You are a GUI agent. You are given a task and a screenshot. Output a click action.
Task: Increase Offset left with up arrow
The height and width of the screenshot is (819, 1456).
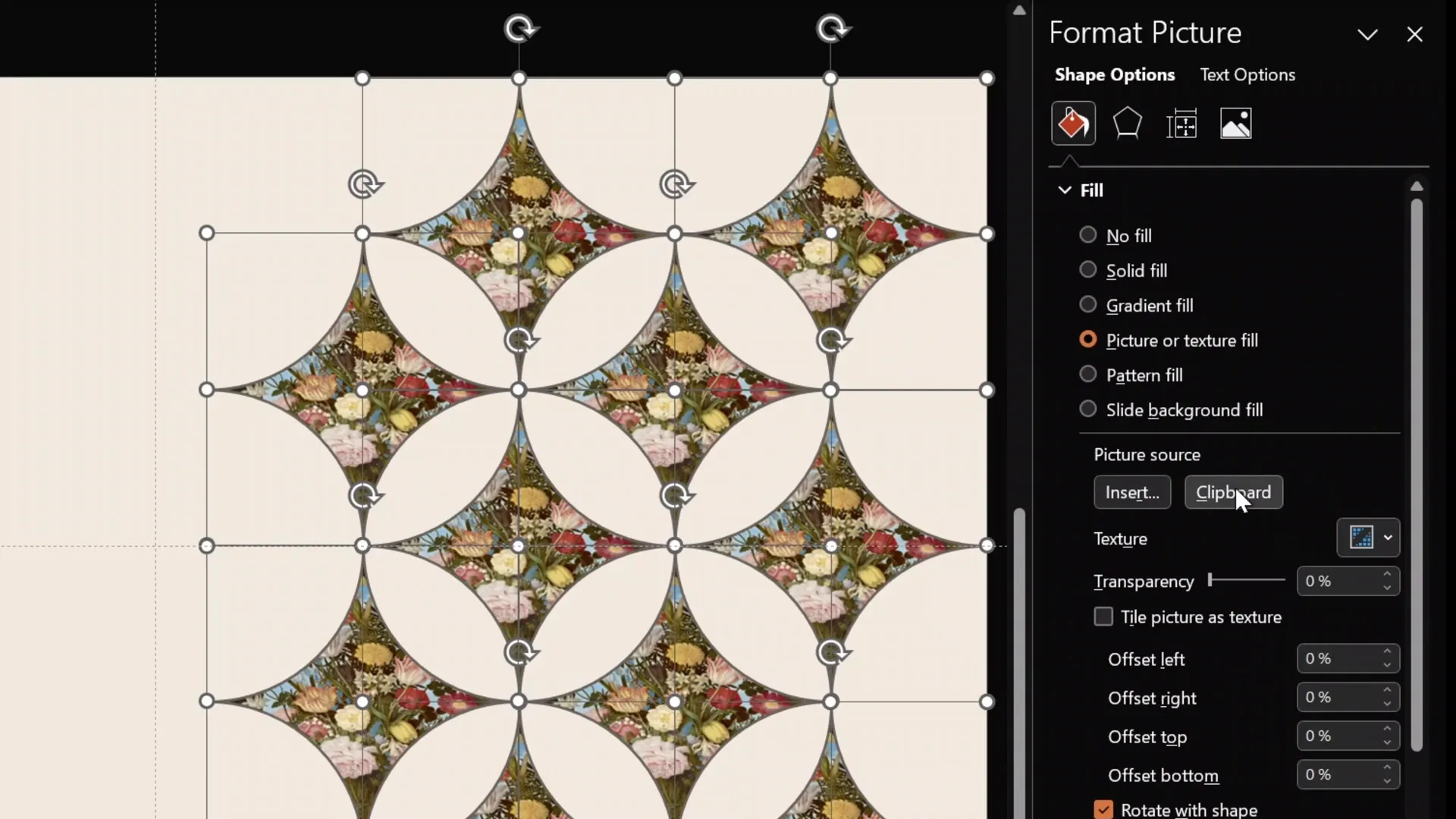coord(1387,651)
